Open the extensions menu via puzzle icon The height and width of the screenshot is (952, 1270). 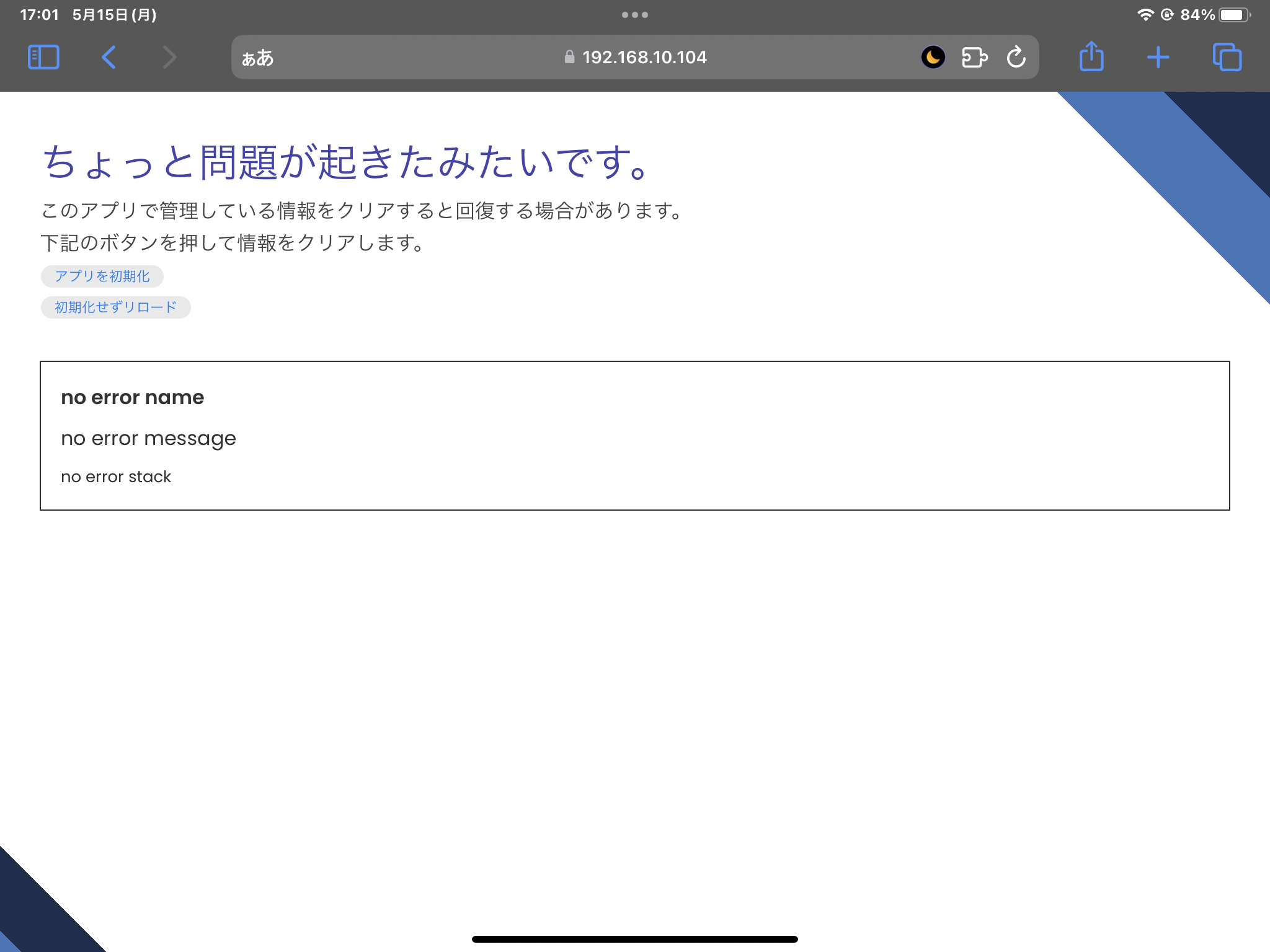click(974, 56)
